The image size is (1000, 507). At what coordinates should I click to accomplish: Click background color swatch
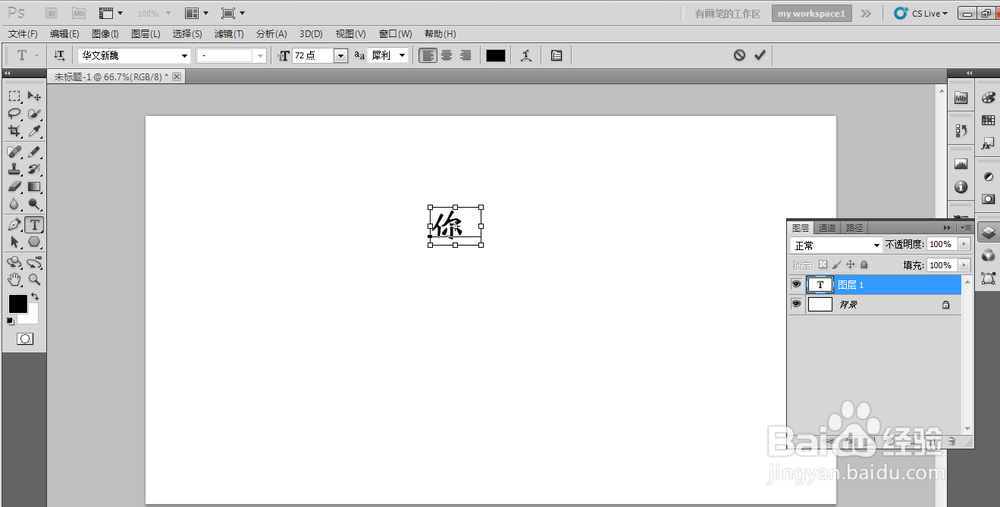[x=32, y=317]
